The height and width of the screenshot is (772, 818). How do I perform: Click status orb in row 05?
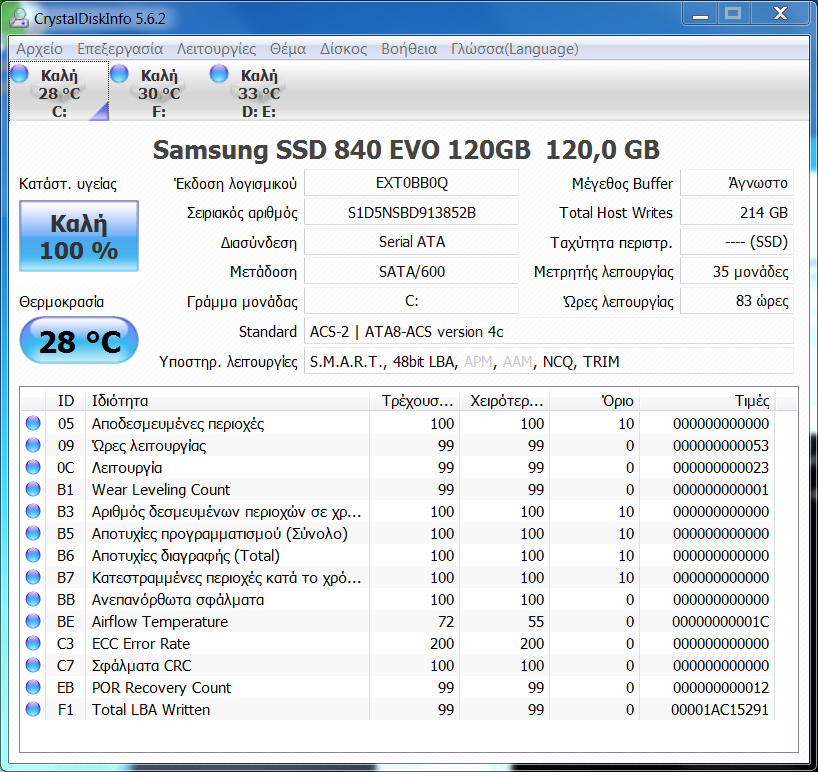click(33, 423)
